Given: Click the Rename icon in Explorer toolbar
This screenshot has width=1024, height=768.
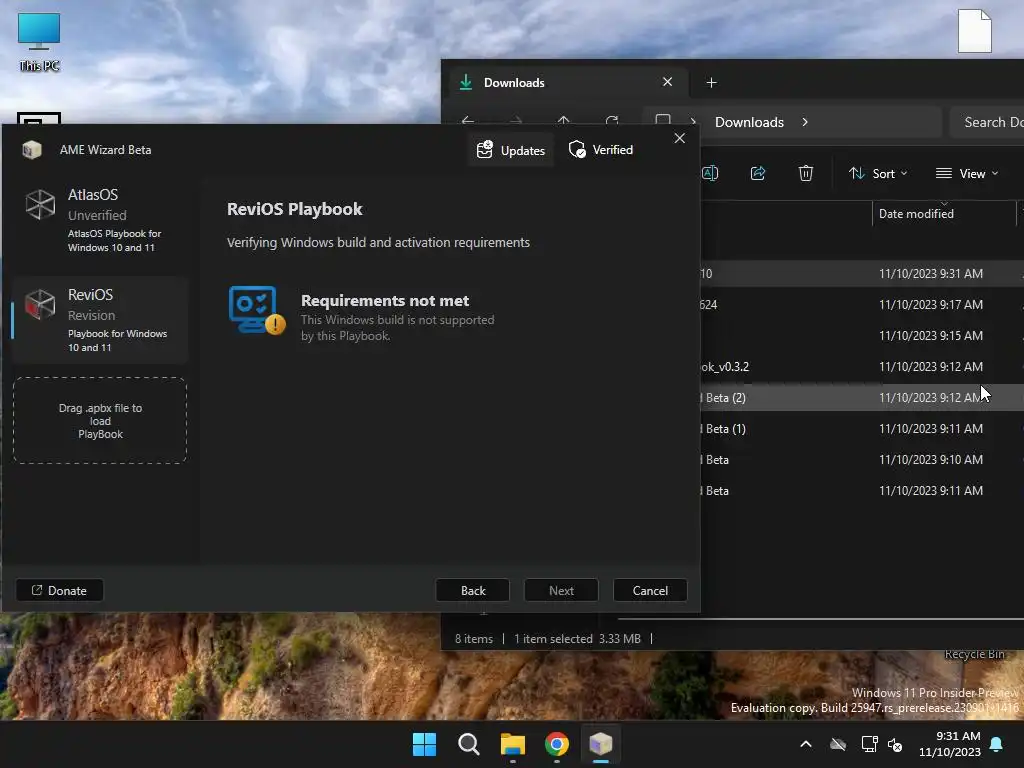Looking at the screenshot, I should click(710, 174).
